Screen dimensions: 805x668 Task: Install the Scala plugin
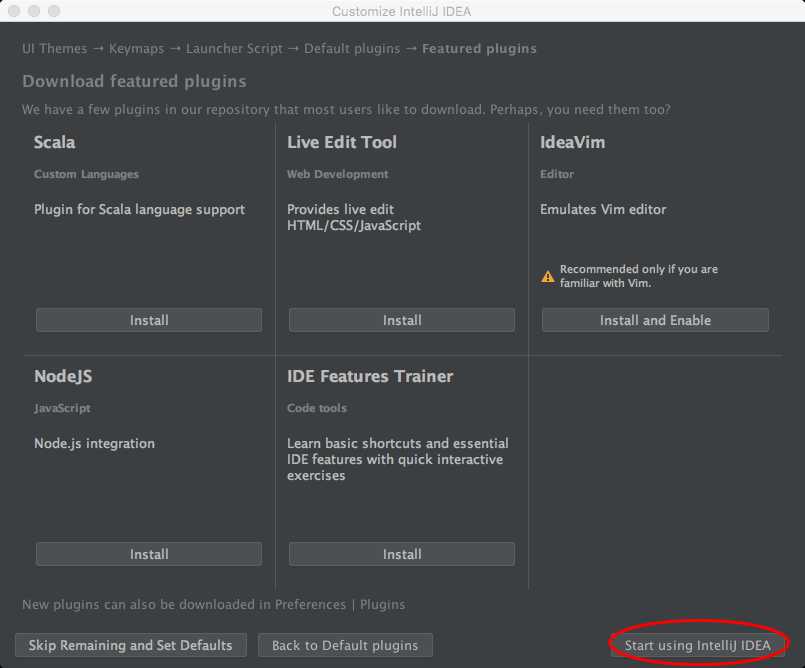(149, 320)
